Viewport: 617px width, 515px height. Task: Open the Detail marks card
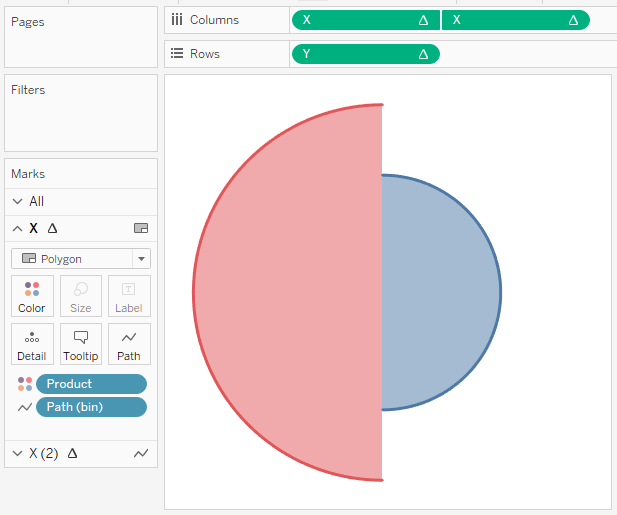tap(32, 344)
